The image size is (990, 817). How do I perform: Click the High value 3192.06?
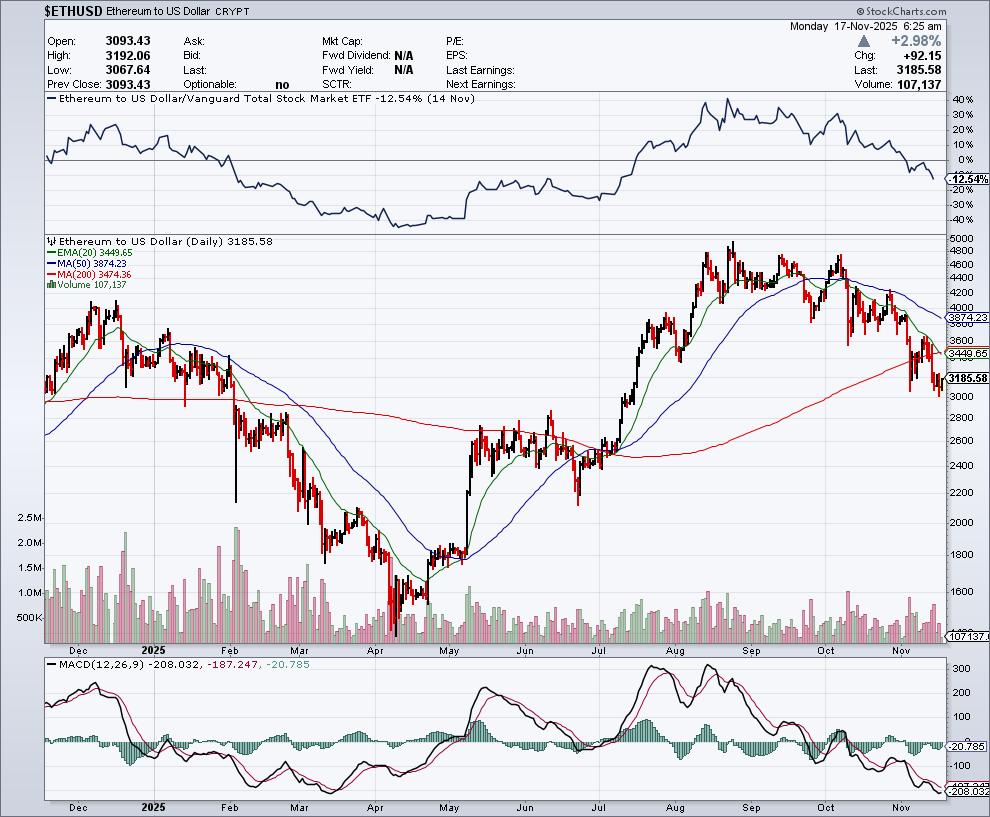128,56
